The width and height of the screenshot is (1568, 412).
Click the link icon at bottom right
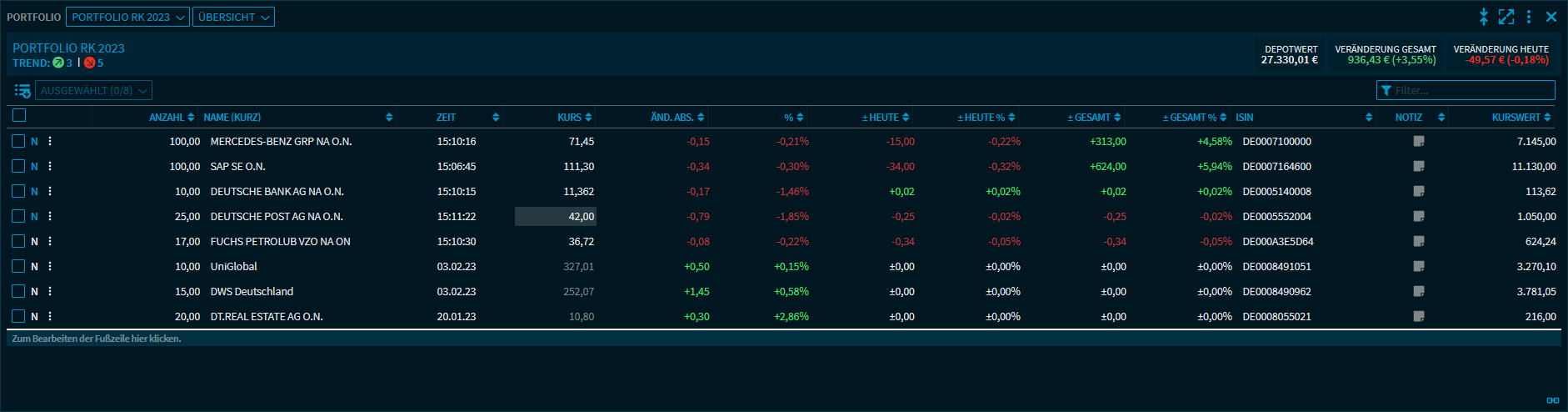[x=1552, y=400]
